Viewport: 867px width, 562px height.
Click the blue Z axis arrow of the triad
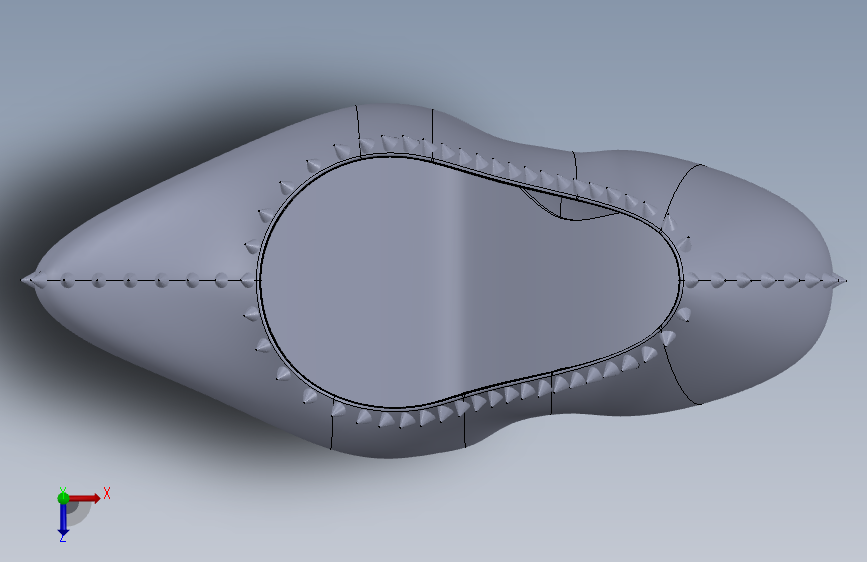[63, 520]
